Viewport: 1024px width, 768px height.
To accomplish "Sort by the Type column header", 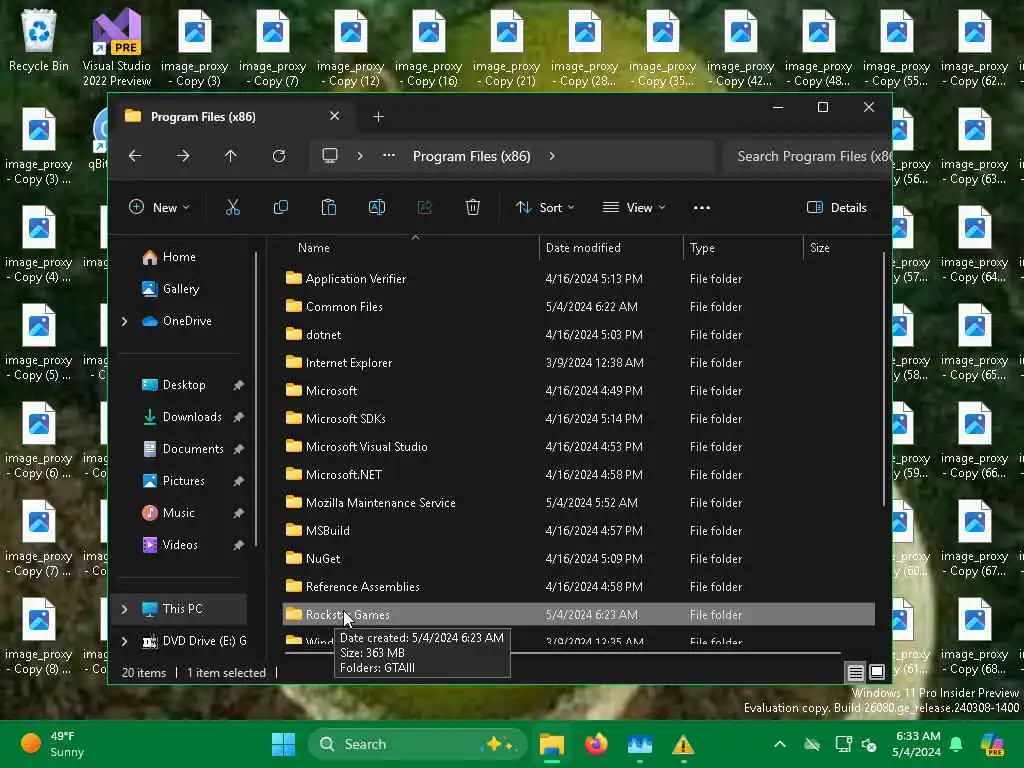I will [702, 248].
